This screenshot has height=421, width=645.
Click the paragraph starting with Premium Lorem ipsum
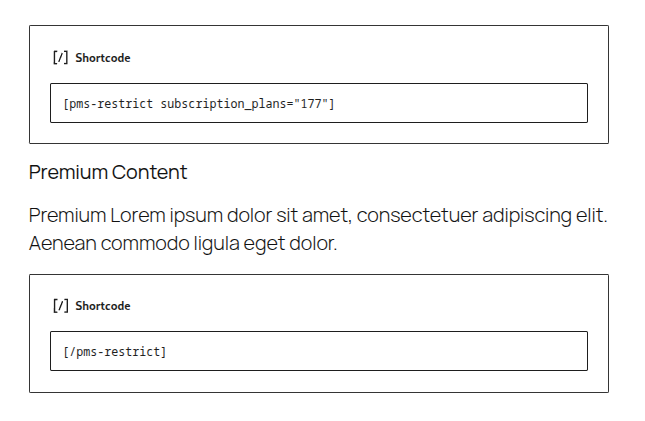tap(318, 229)
